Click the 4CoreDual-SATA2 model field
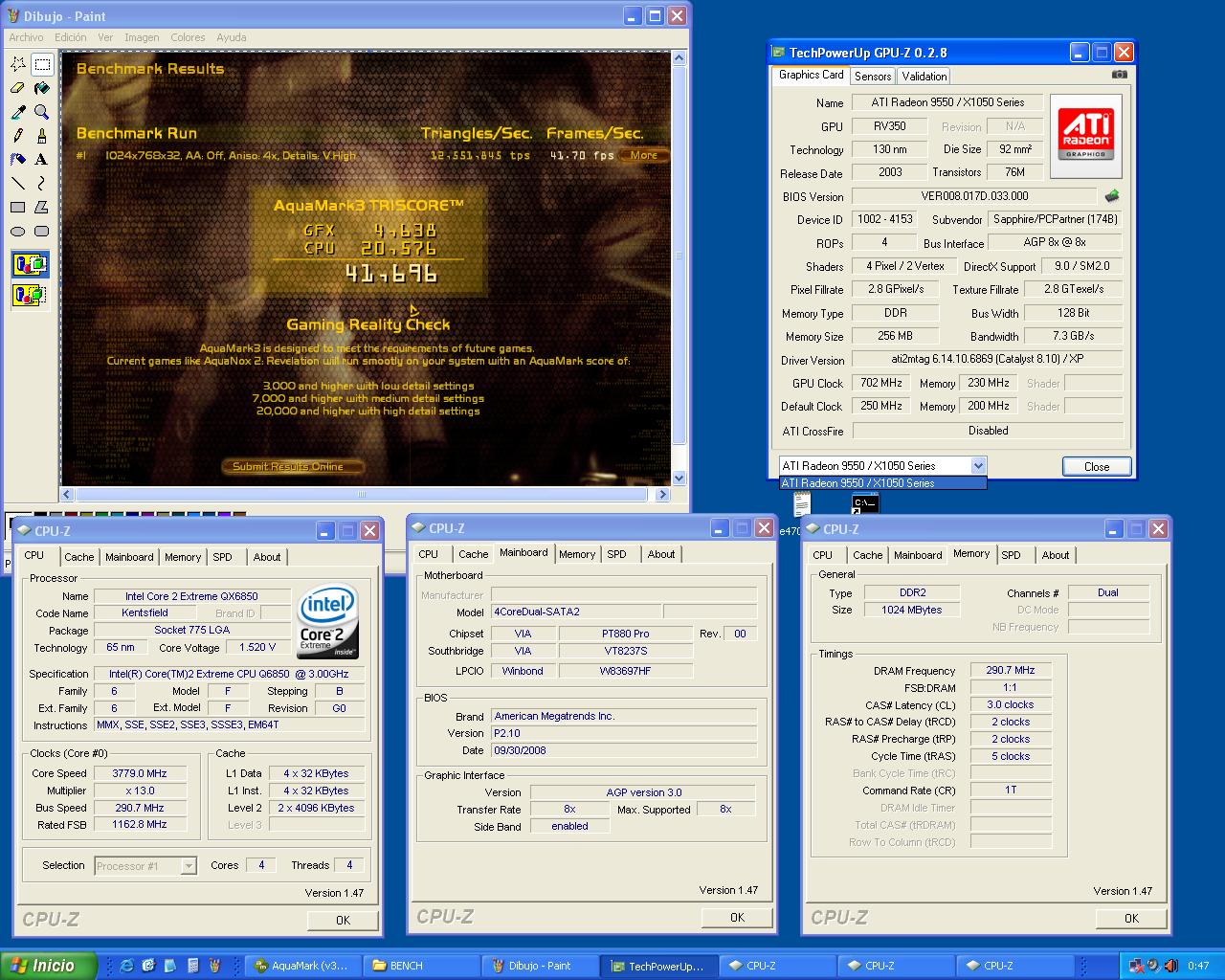 click(x=575, y=612)
